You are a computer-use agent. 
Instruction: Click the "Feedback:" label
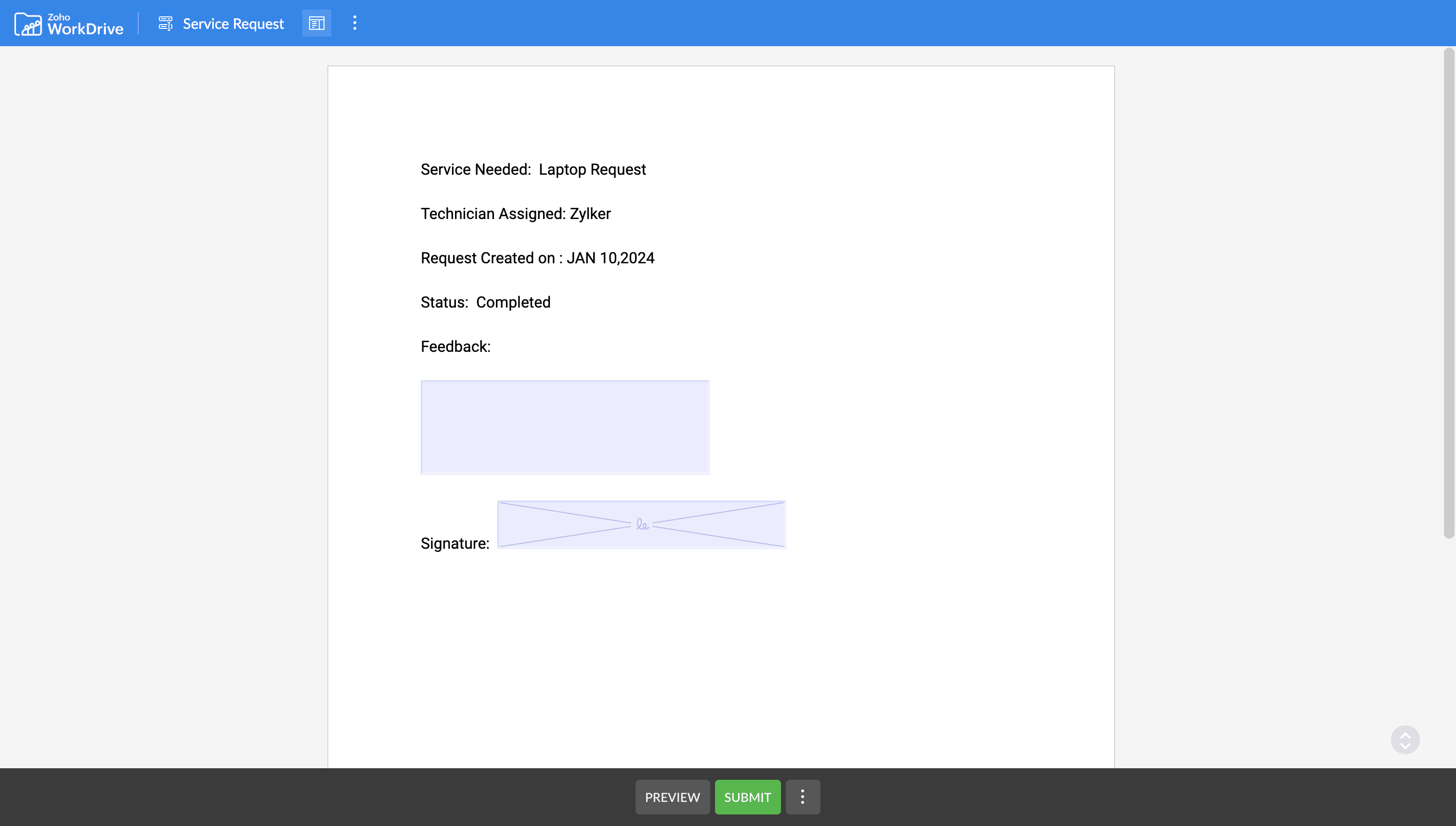coord(455,347)
